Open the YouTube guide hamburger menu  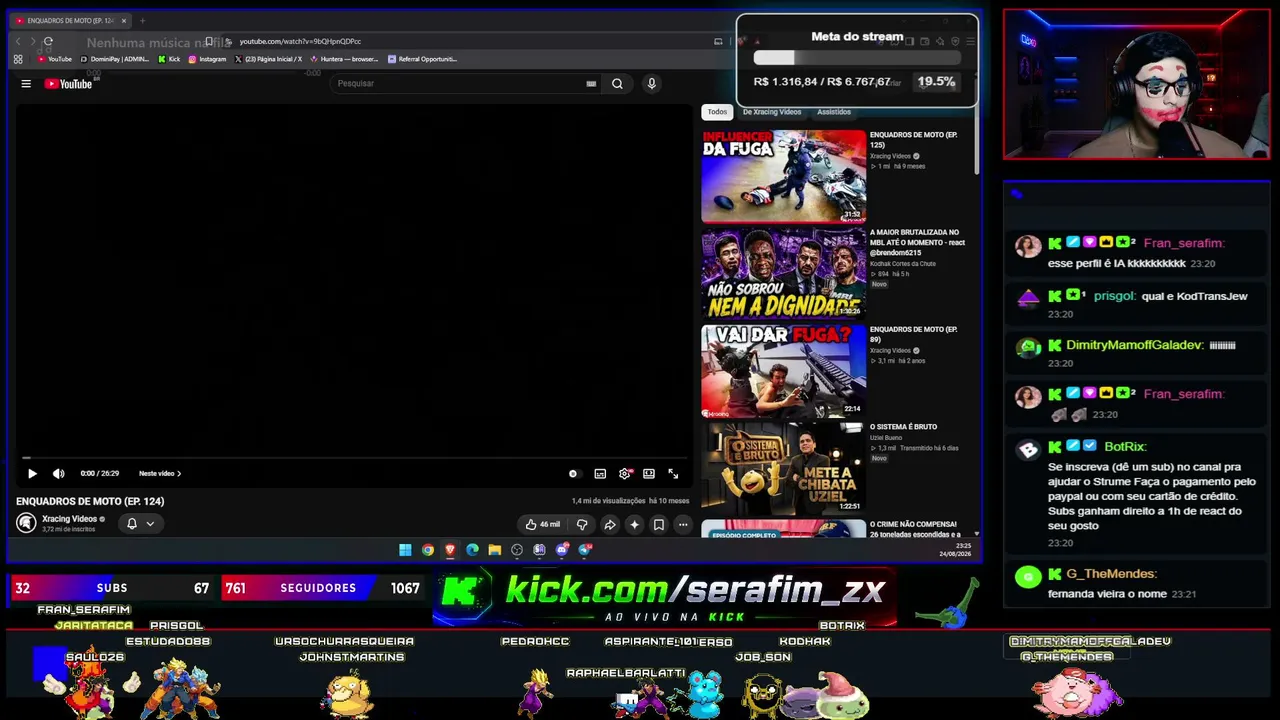(x=26, y=84)
